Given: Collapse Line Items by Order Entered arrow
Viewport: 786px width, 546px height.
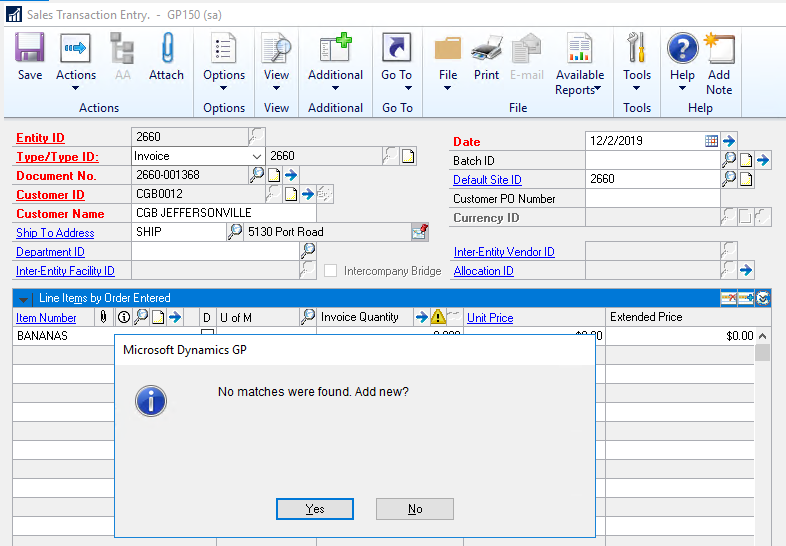Looking at the screenshot, I should (x=24, y=298).
